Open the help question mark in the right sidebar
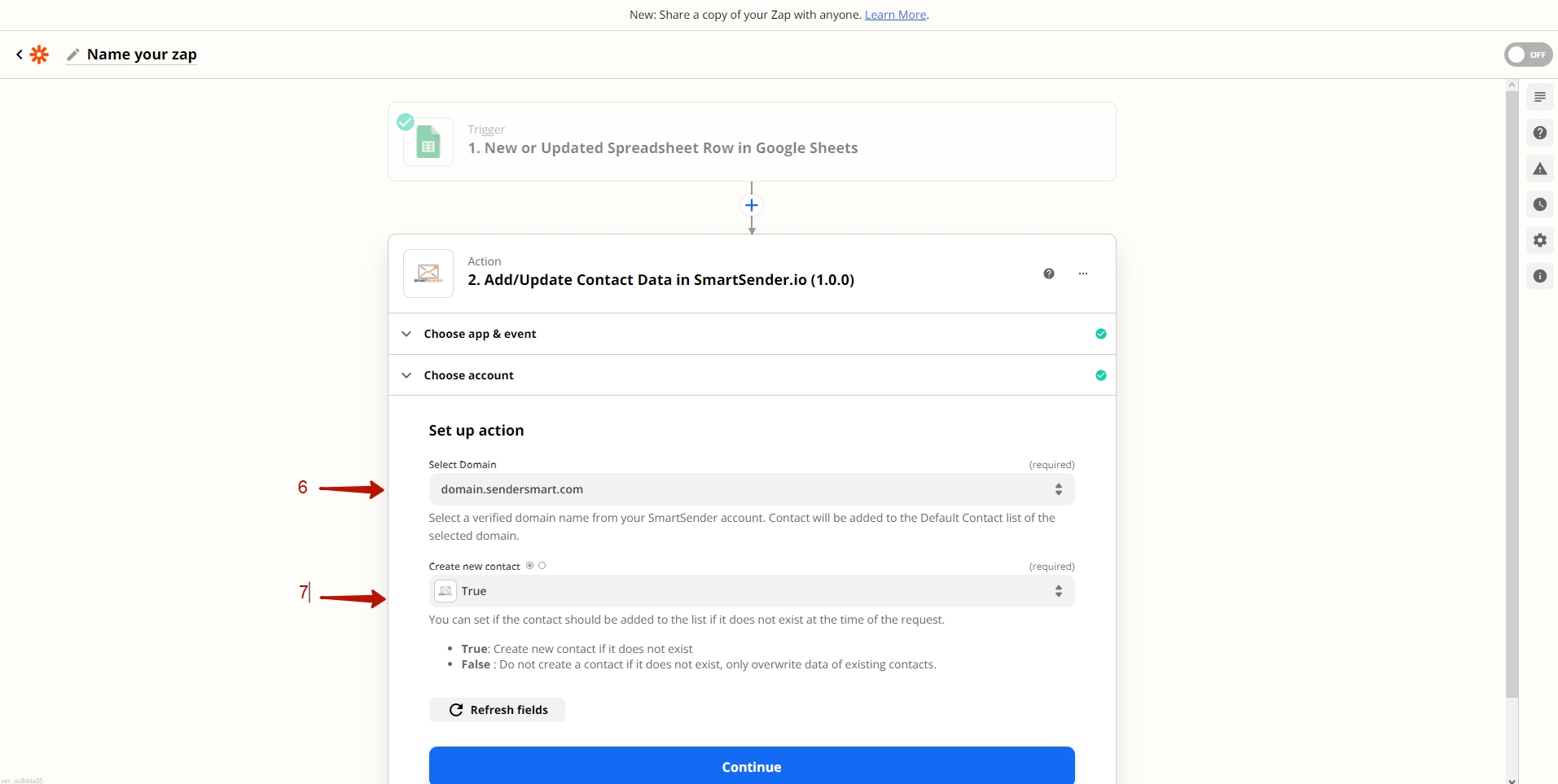The height and width of the screenshot is (784, 1558). pos(1539,133)
